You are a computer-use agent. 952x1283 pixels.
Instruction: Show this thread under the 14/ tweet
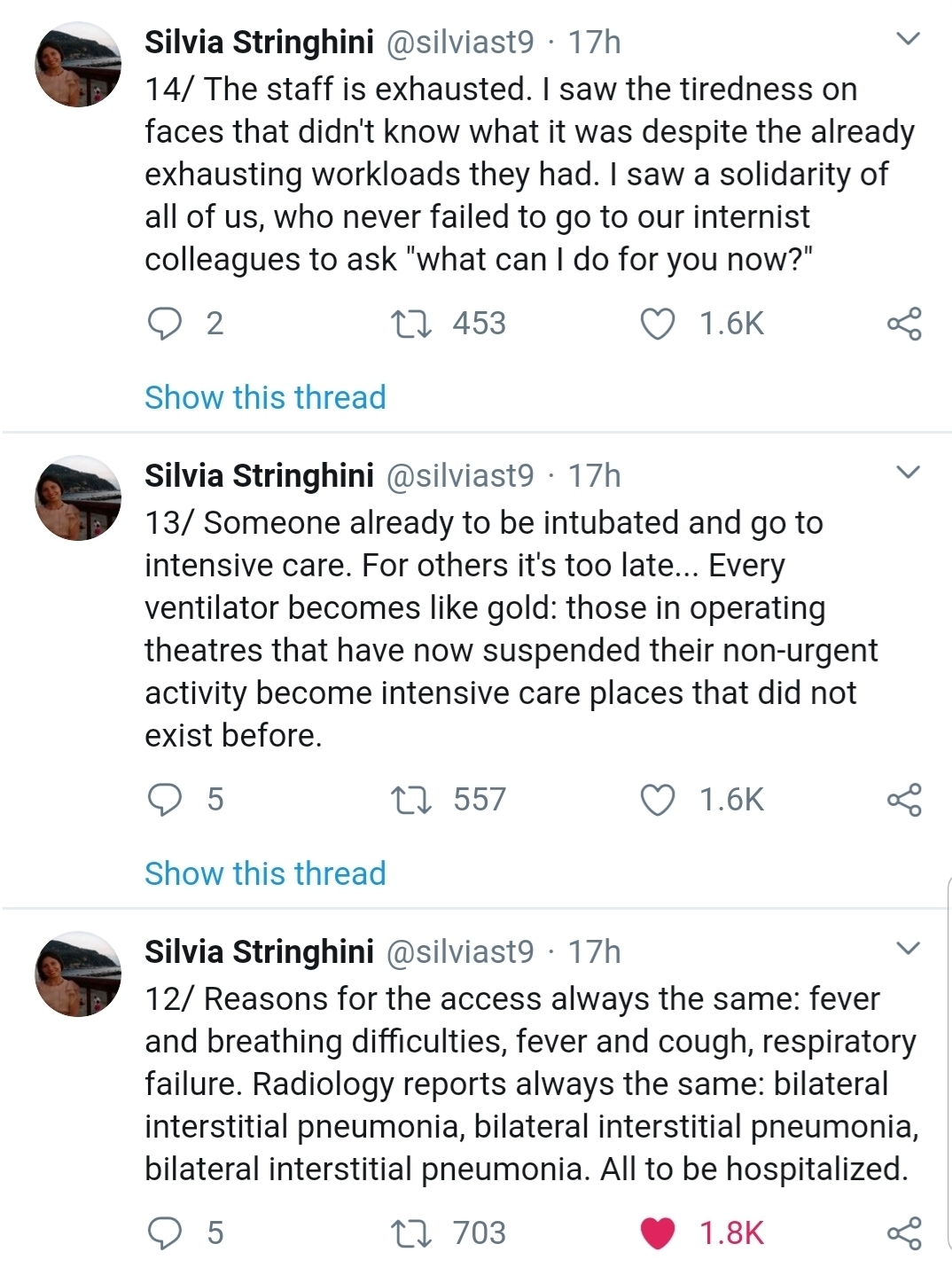pyautogui.click(x=265, y=397)
